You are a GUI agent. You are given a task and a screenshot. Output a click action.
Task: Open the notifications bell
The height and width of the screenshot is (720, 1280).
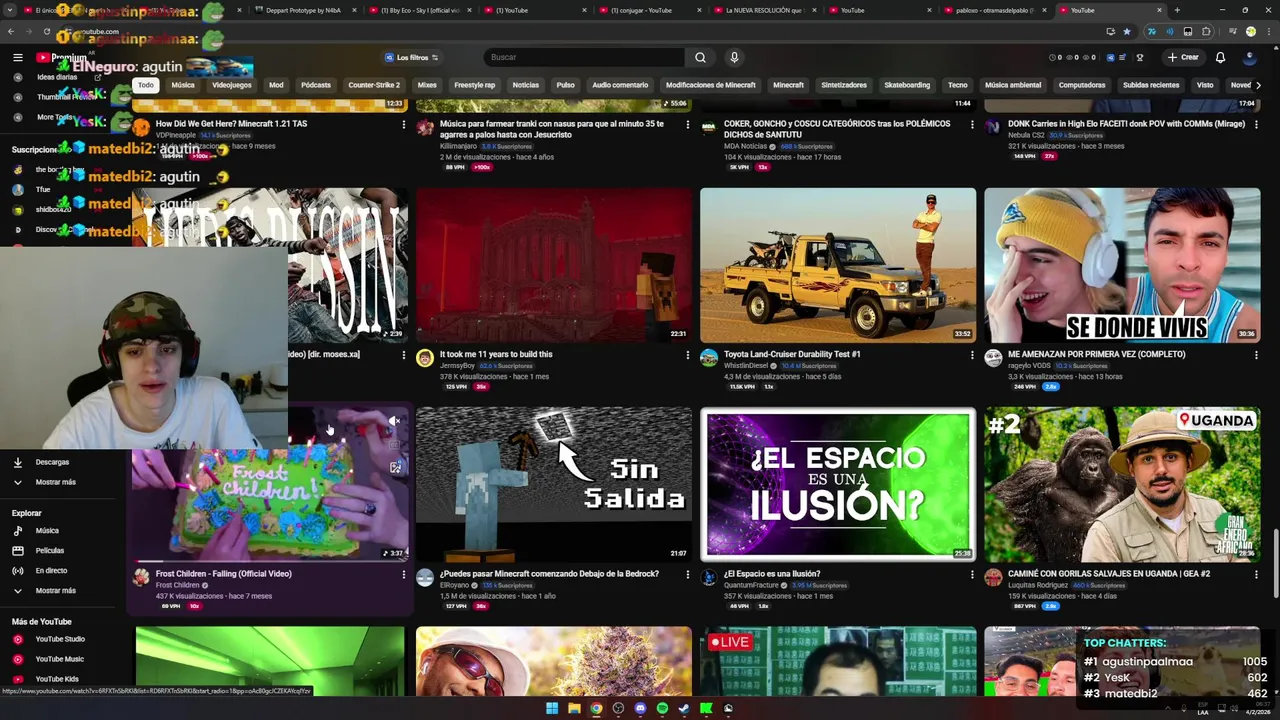point(1220,57)
